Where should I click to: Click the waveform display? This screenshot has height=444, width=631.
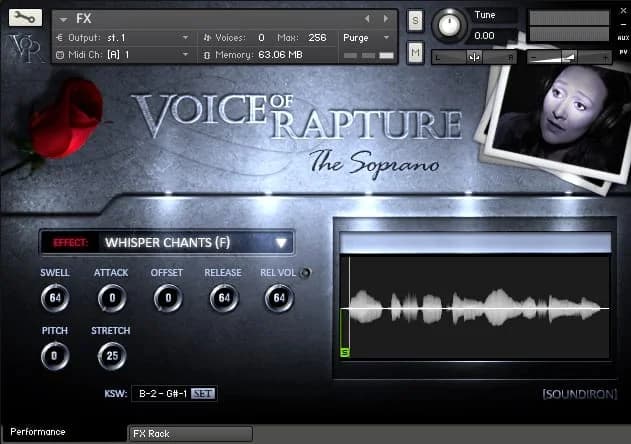[x=475, y=307]
